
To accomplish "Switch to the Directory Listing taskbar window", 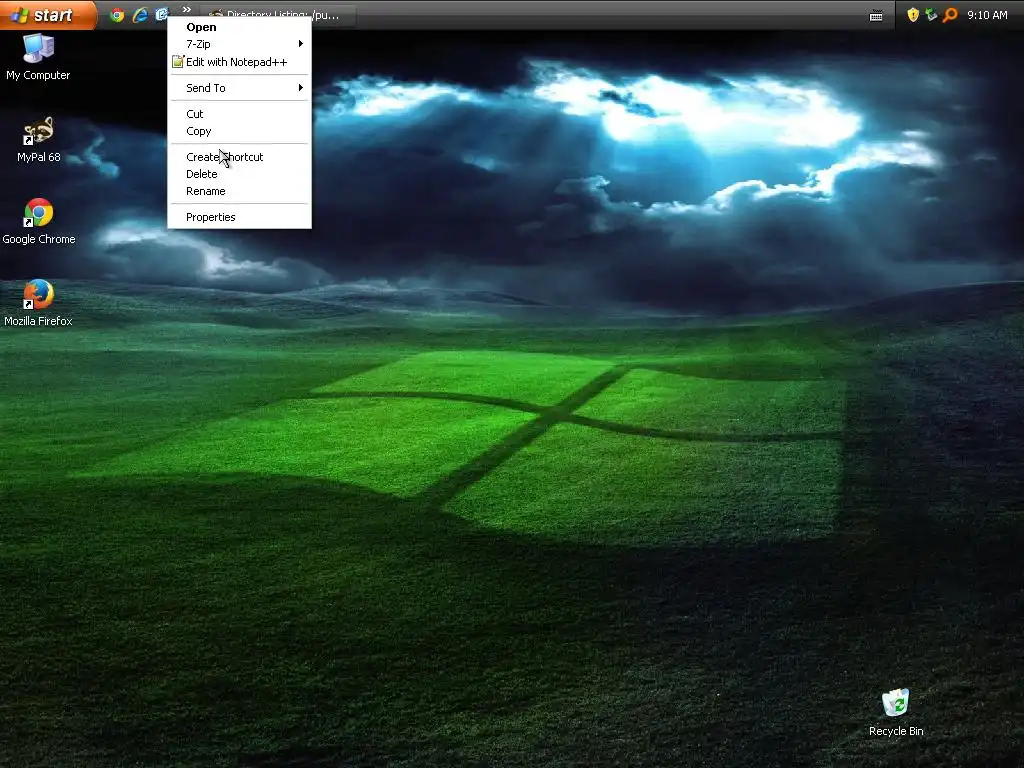I will pyautogui.click(x=278, y=15).
